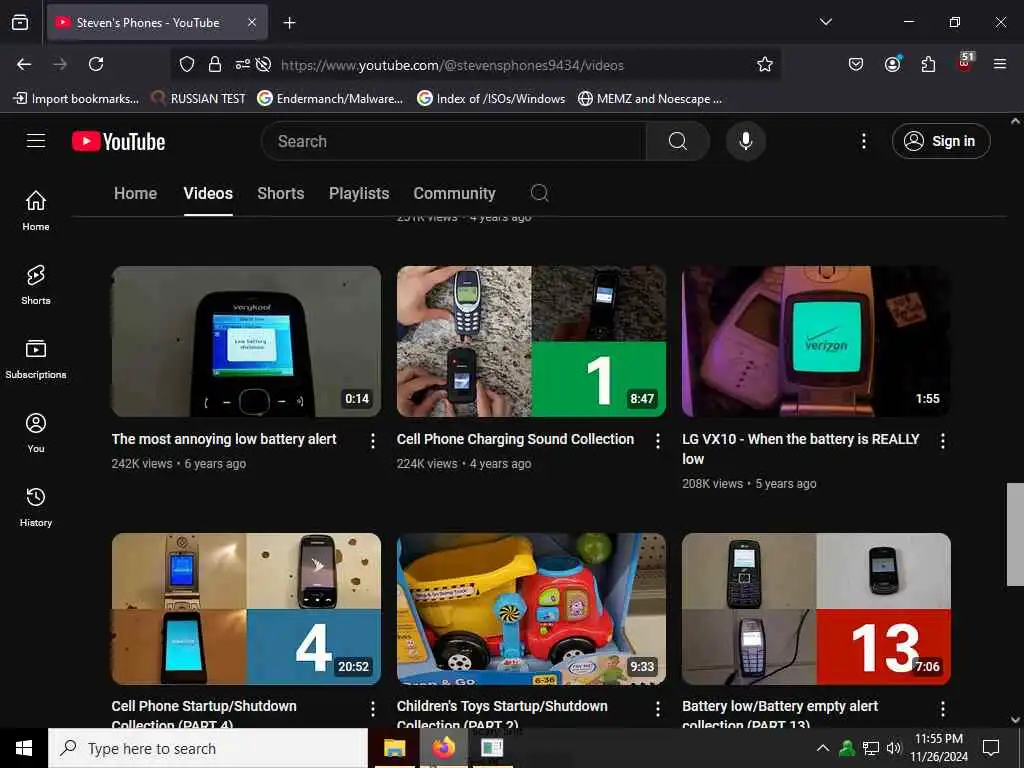Expand the list all tabs chevron

(x=825, y=22)
